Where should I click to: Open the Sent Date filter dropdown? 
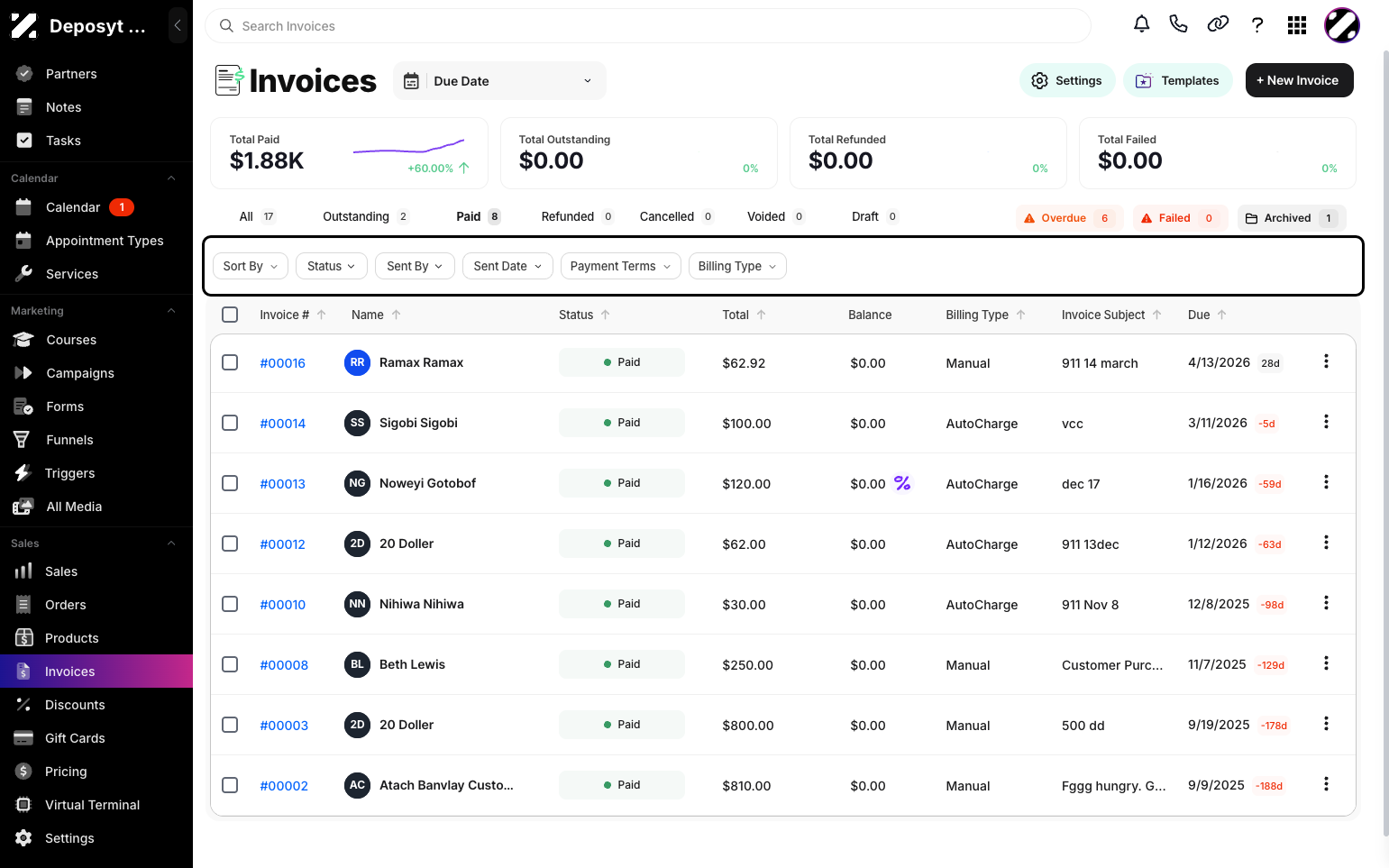[x=507, y=266]
